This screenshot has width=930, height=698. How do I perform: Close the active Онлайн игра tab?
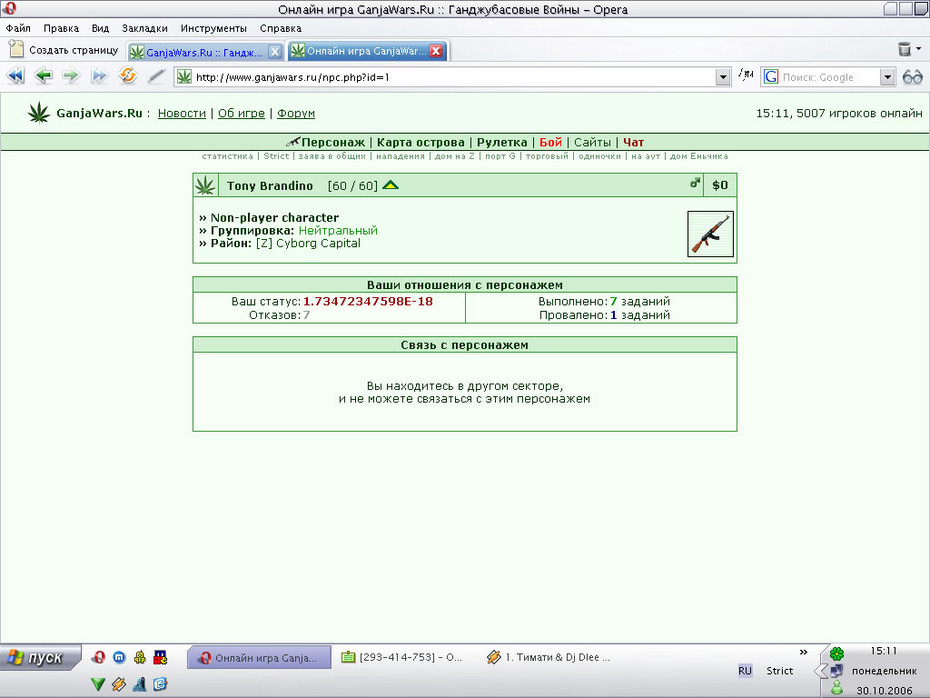(436, 51)
